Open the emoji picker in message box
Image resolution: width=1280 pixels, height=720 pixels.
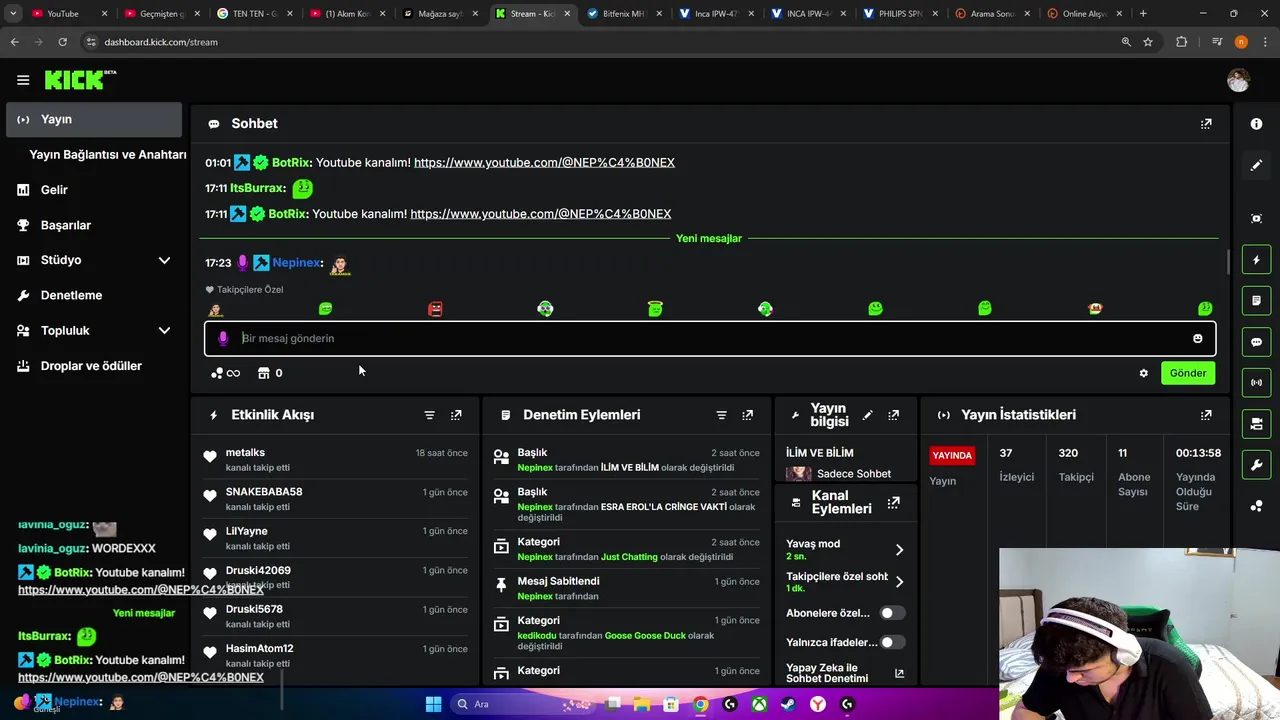(1197, 338)
